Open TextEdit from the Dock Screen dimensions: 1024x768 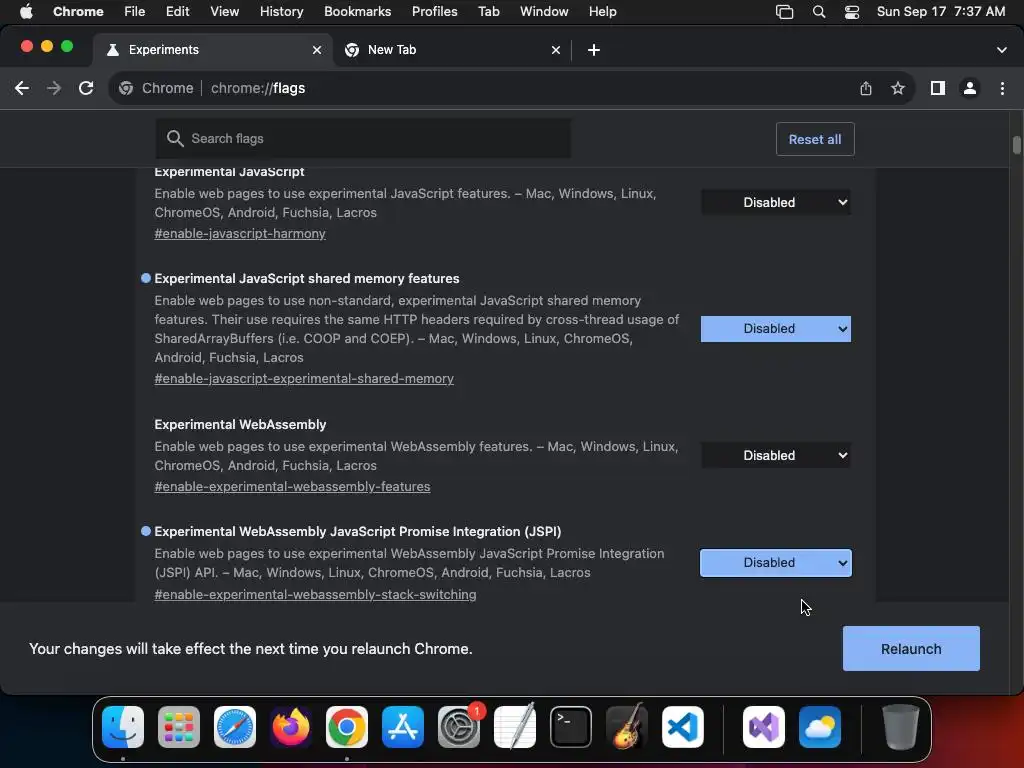515,727
